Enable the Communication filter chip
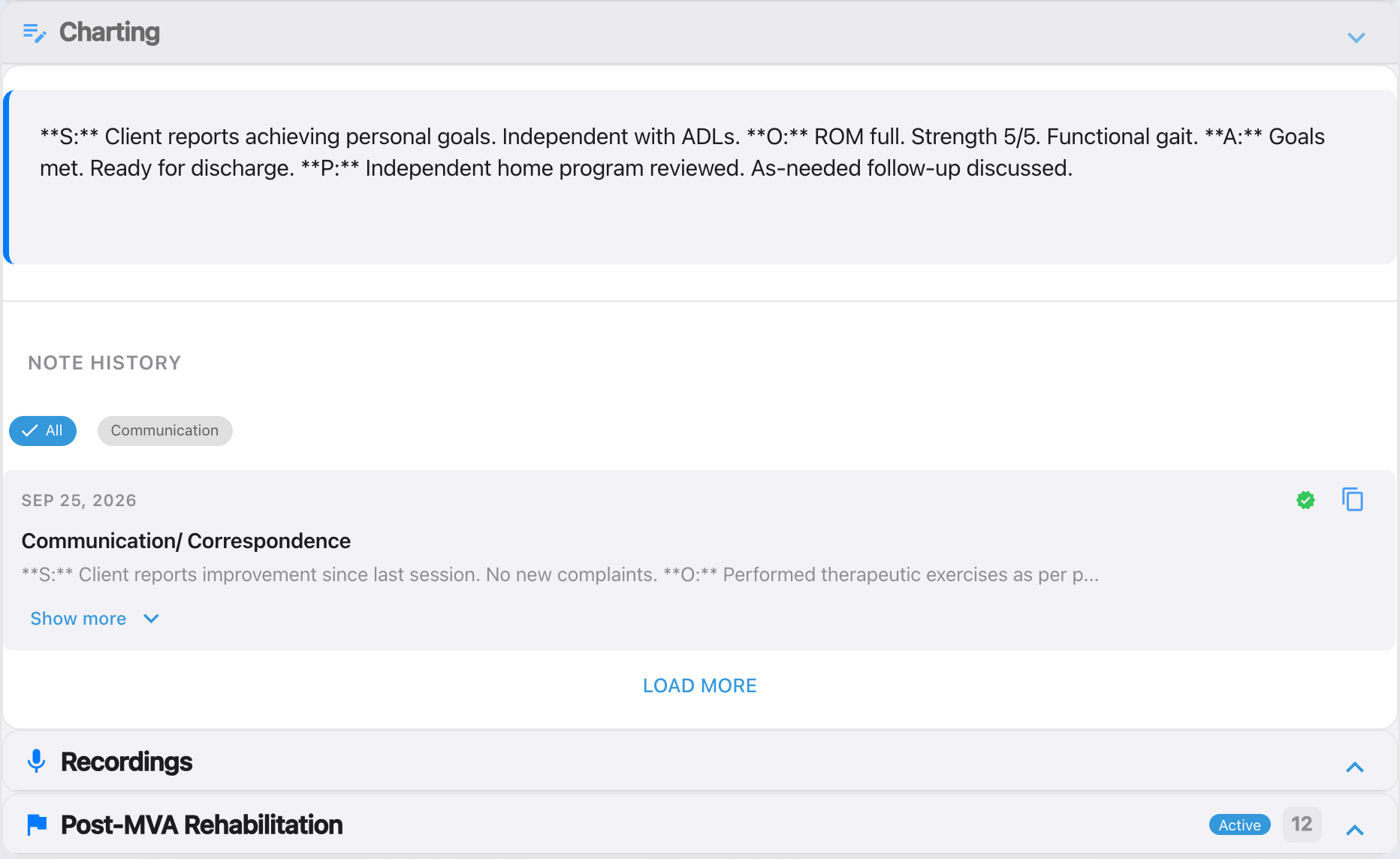The height and width of the screenshot is (859, 1400). pos(164,431)
